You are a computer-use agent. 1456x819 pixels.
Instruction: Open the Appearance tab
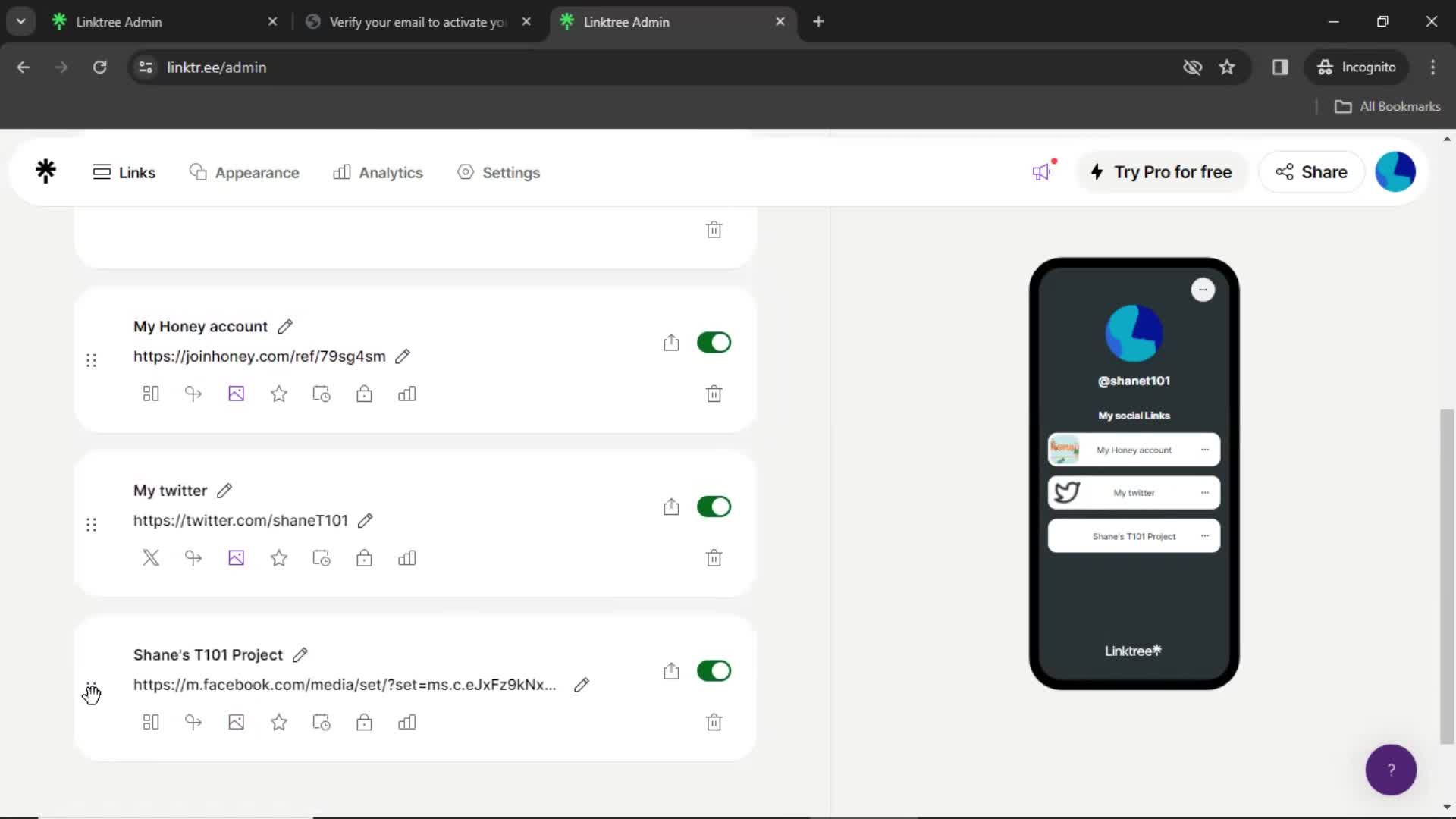pos(244,172)
